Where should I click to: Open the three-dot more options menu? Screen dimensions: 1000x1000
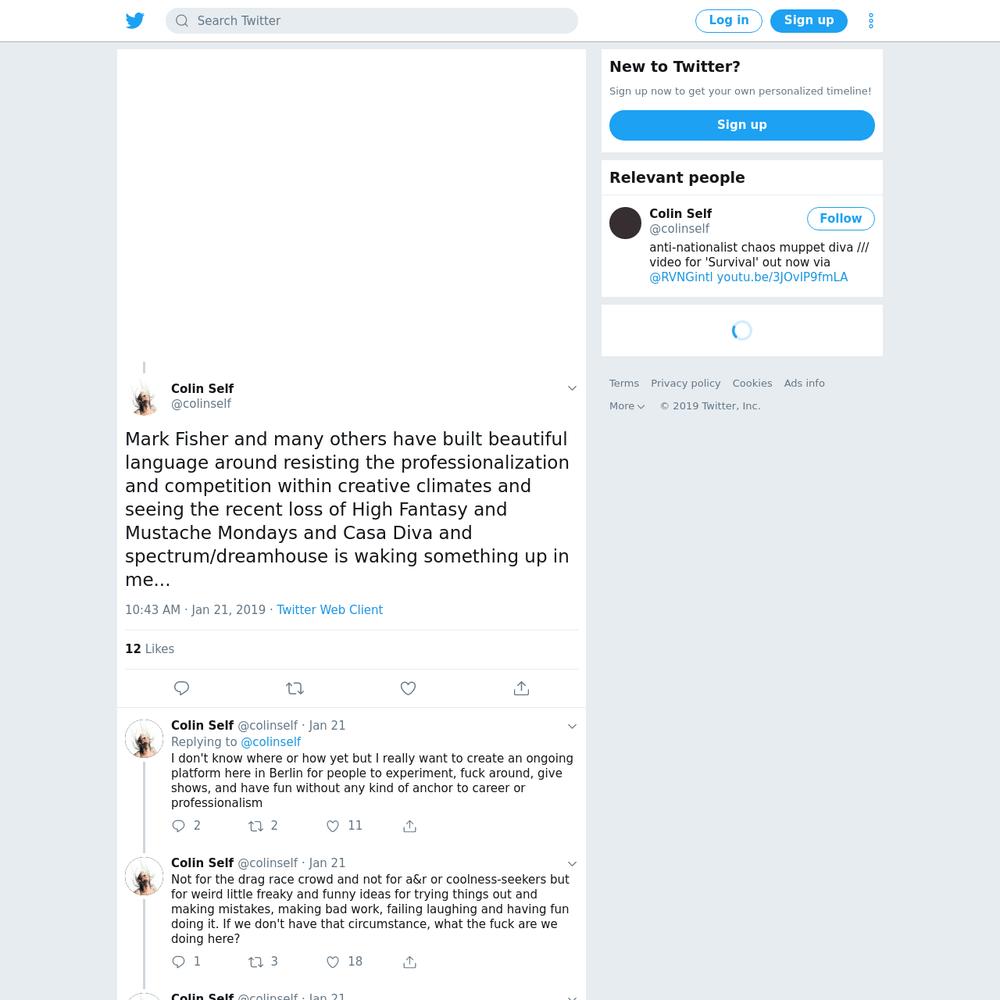point(871,20)
